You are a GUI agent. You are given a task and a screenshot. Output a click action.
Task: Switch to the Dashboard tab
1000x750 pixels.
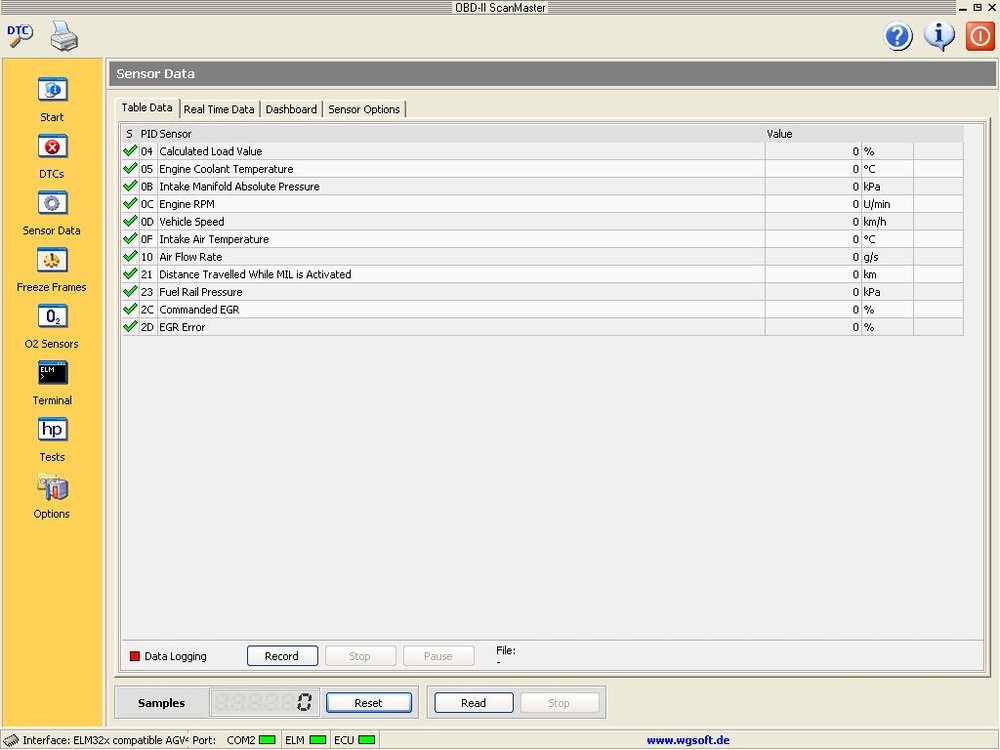291,110
